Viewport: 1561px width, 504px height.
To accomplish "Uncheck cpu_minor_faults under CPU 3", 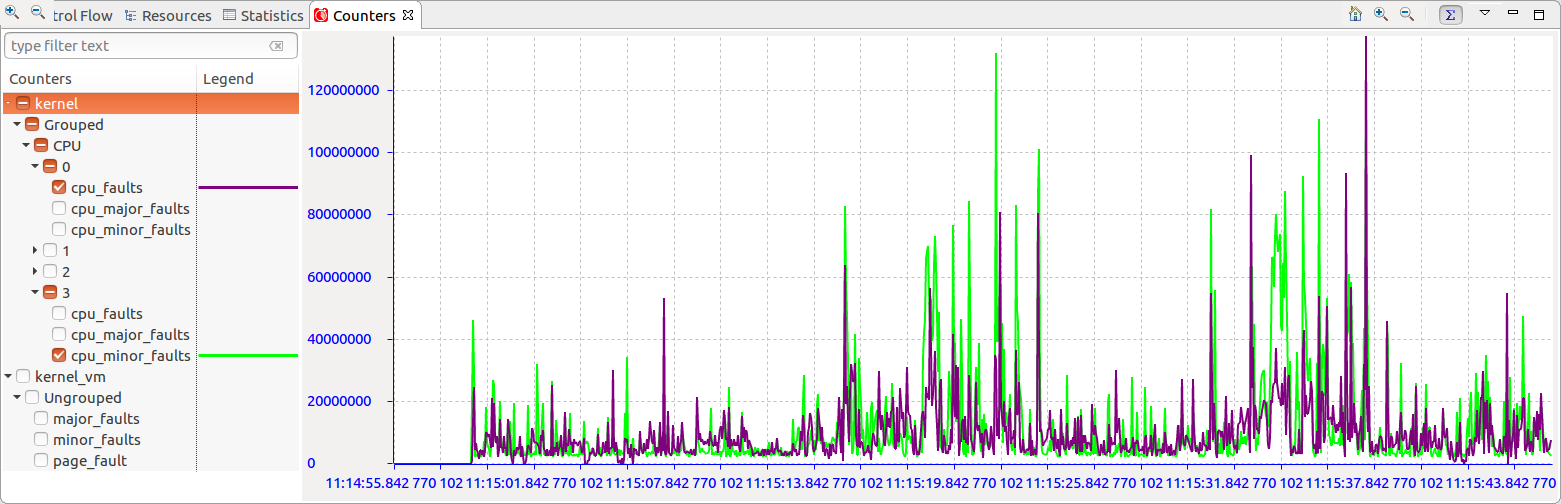I will pos(59,356).
